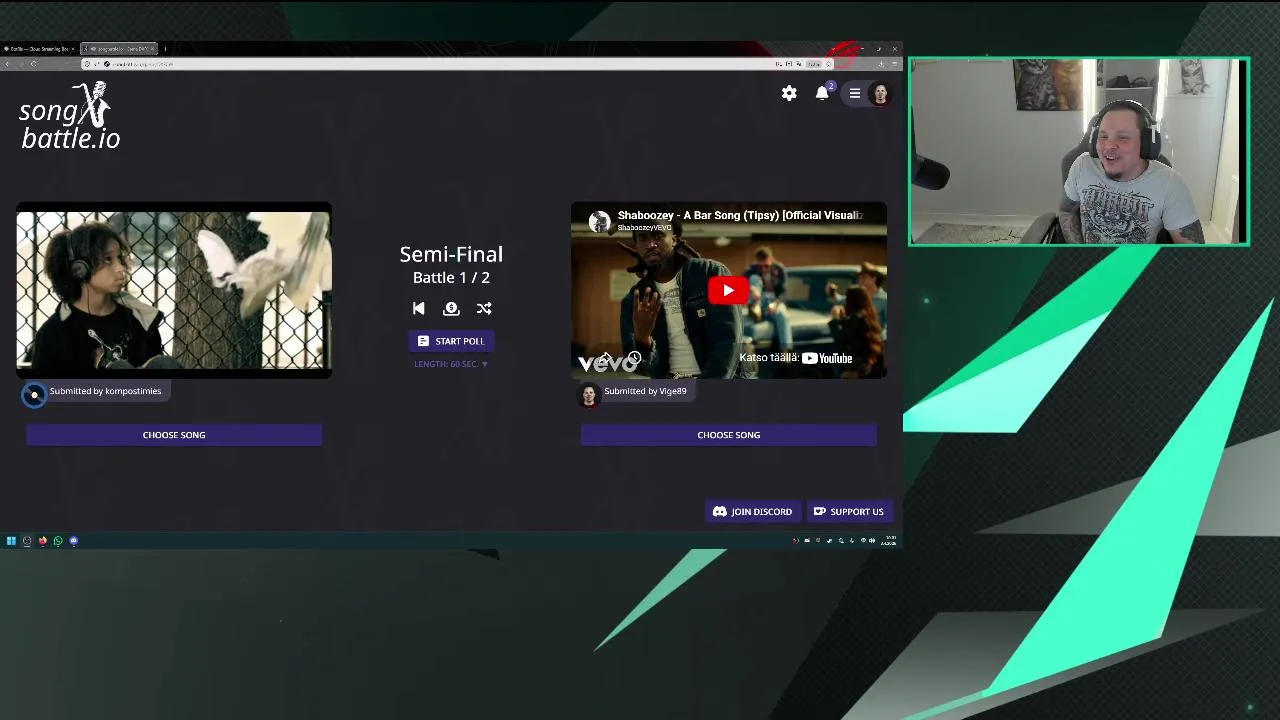The width and height of the screenshot is (1280, 720).
Task: Go back to the previous battle
Action: 418,309
